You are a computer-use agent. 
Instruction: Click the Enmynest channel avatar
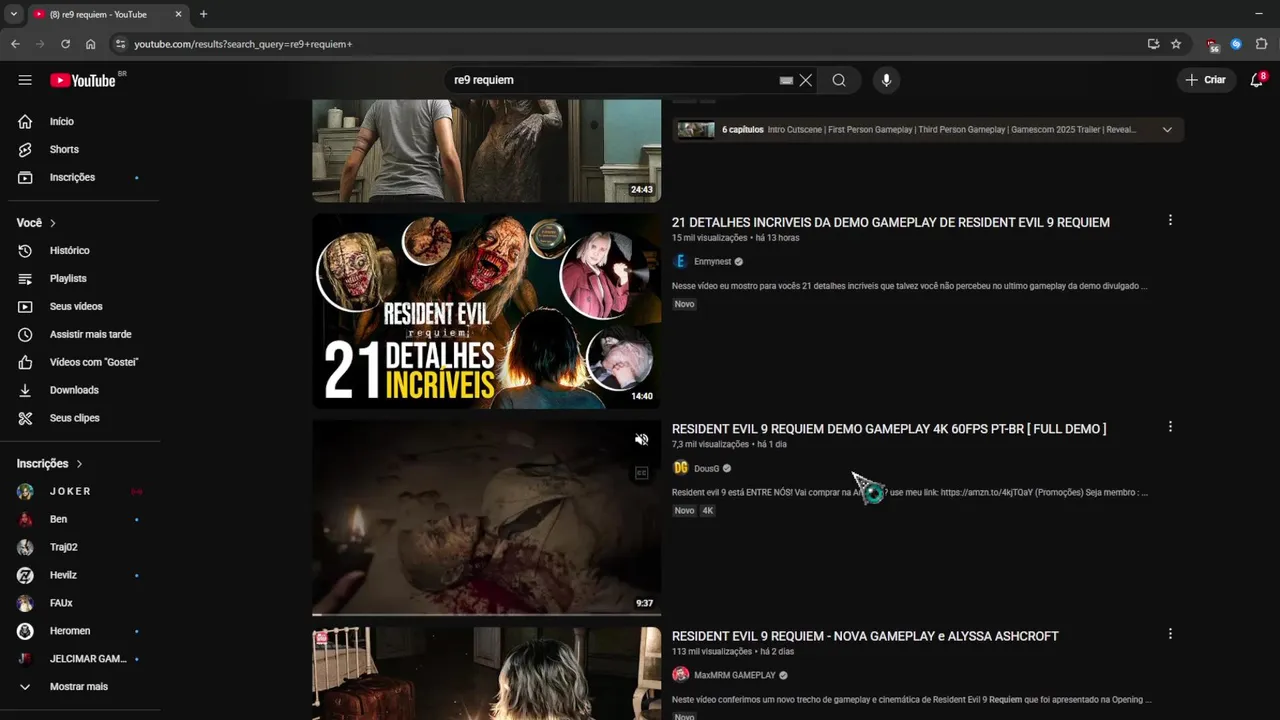tap(681, 261)
